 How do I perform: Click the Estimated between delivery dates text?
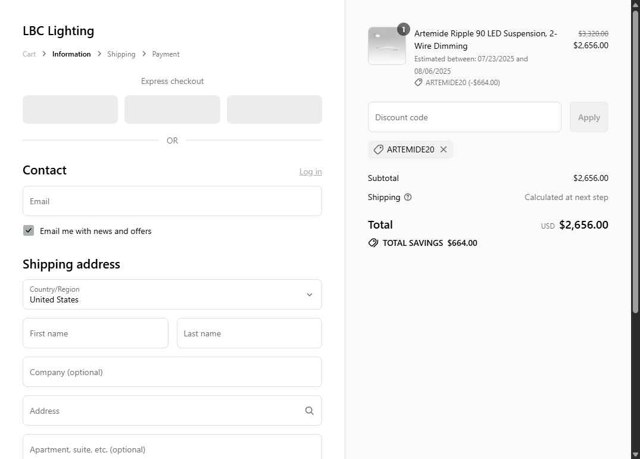coord(471,65)
